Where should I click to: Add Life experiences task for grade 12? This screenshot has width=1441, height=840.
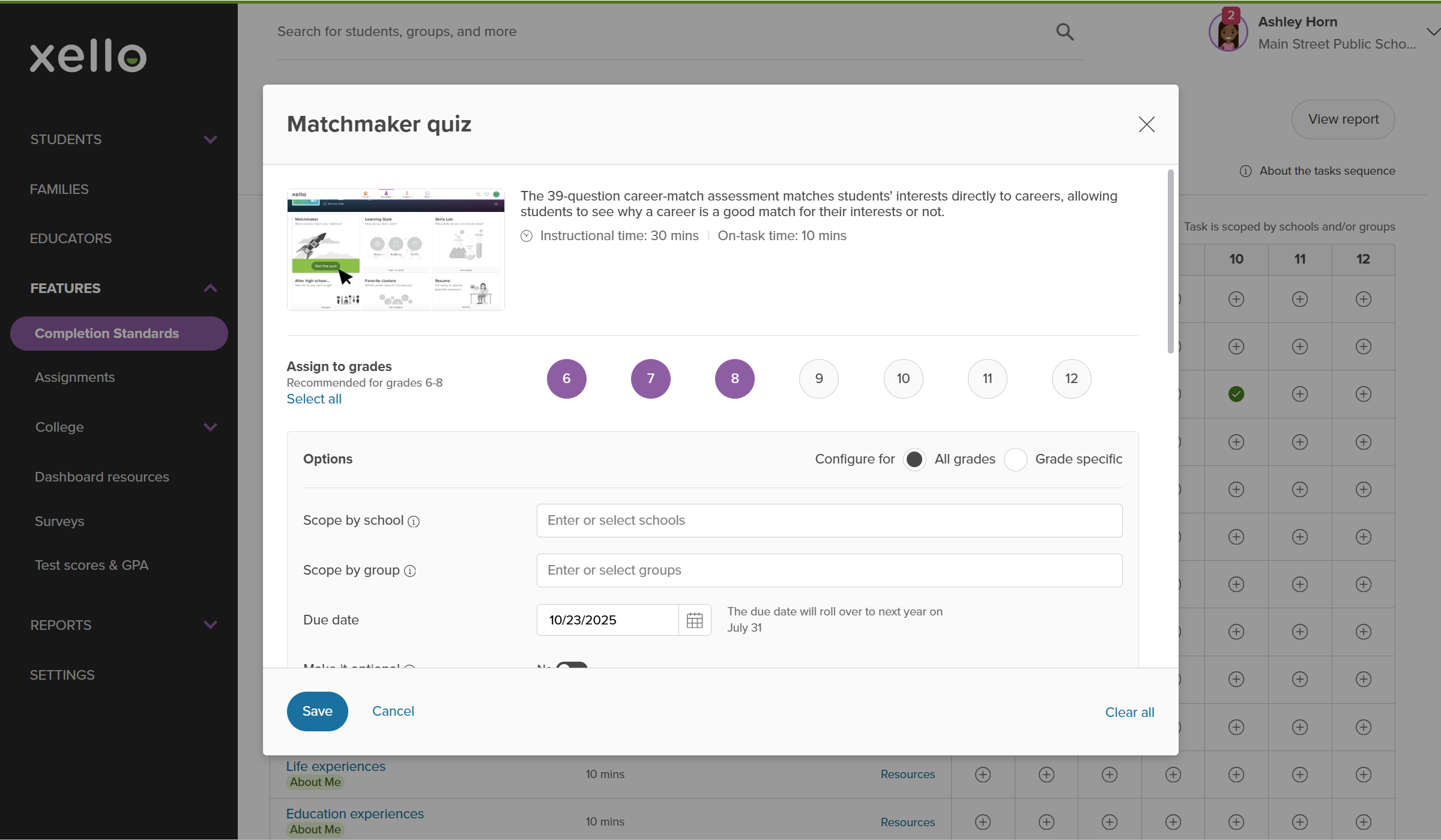1364,775
